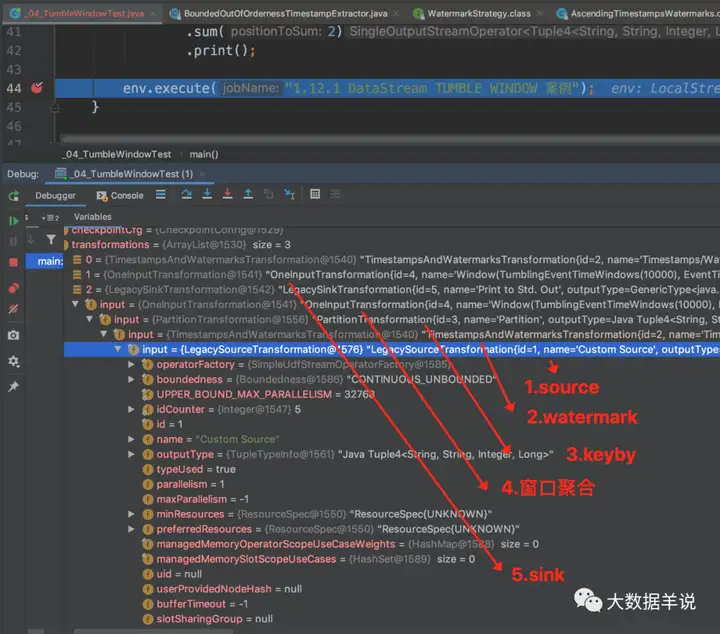Image resolution: width=720 pixels, height=634 pixels.
Task: Click the Show Execution Point icon next to Console
Action: click(x=161, y=195)
